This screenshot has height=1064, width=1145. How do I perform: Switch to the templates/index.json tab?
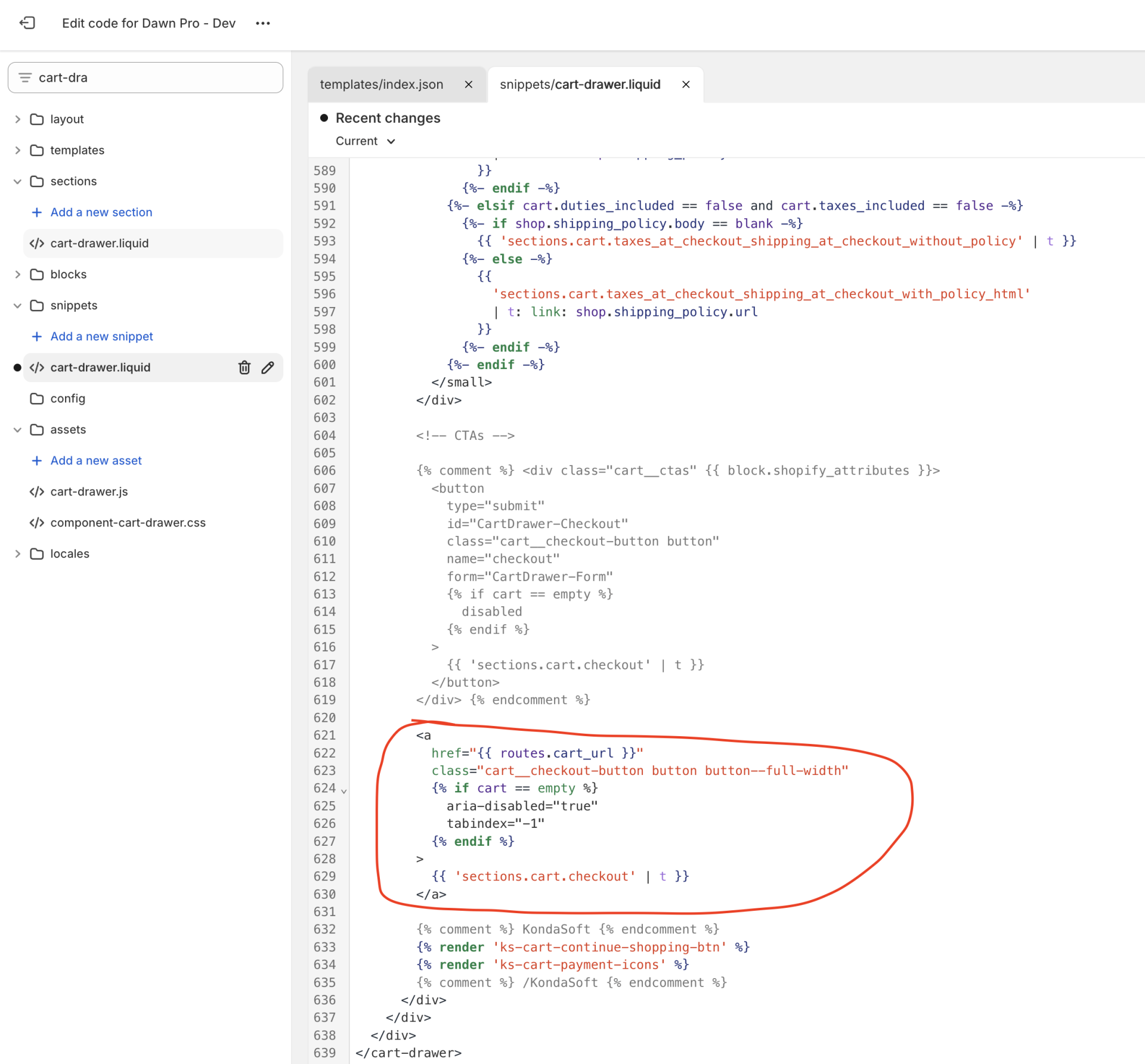coord(382,85)
